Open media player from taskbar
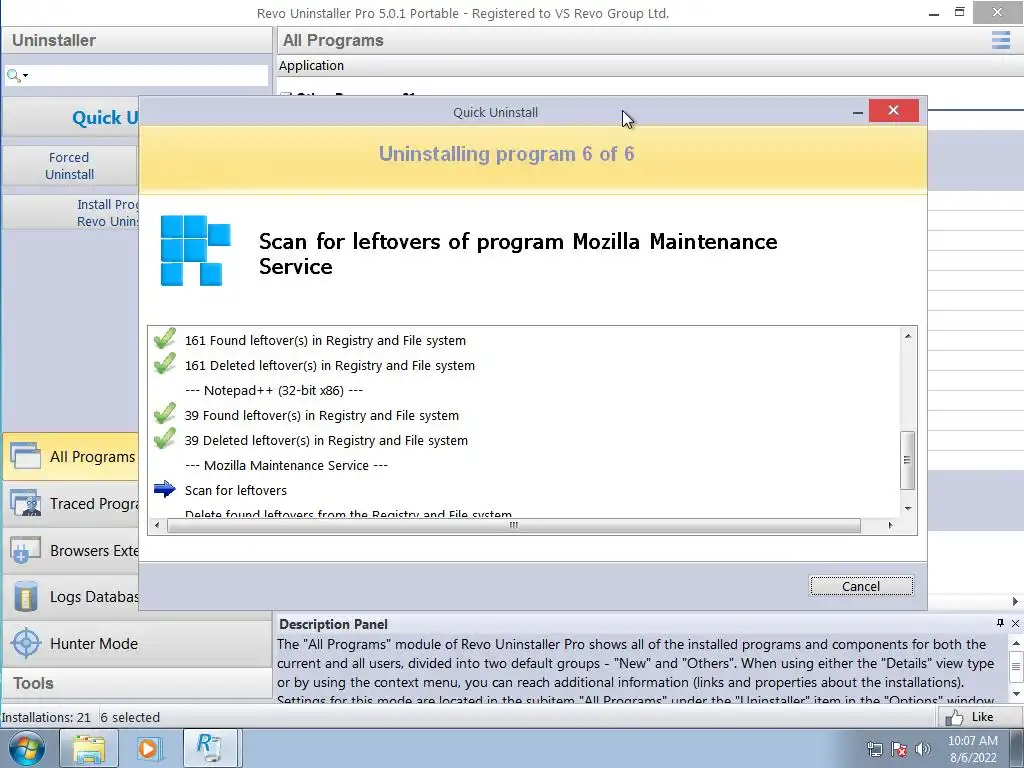 click(x=149, y=748)
